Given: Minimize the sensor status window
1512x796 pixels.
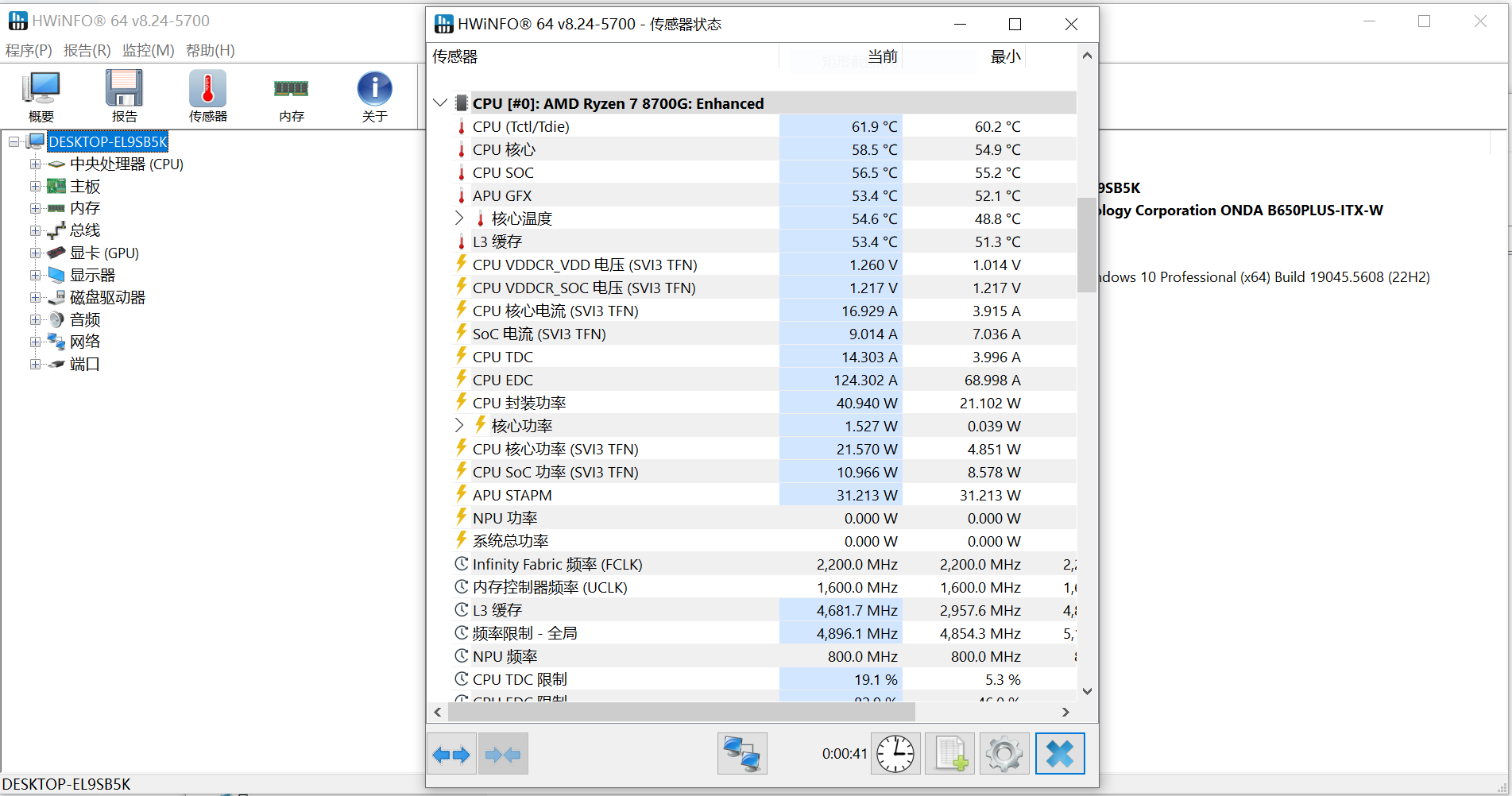Looking at the screenshot, I should coord(960,25).
